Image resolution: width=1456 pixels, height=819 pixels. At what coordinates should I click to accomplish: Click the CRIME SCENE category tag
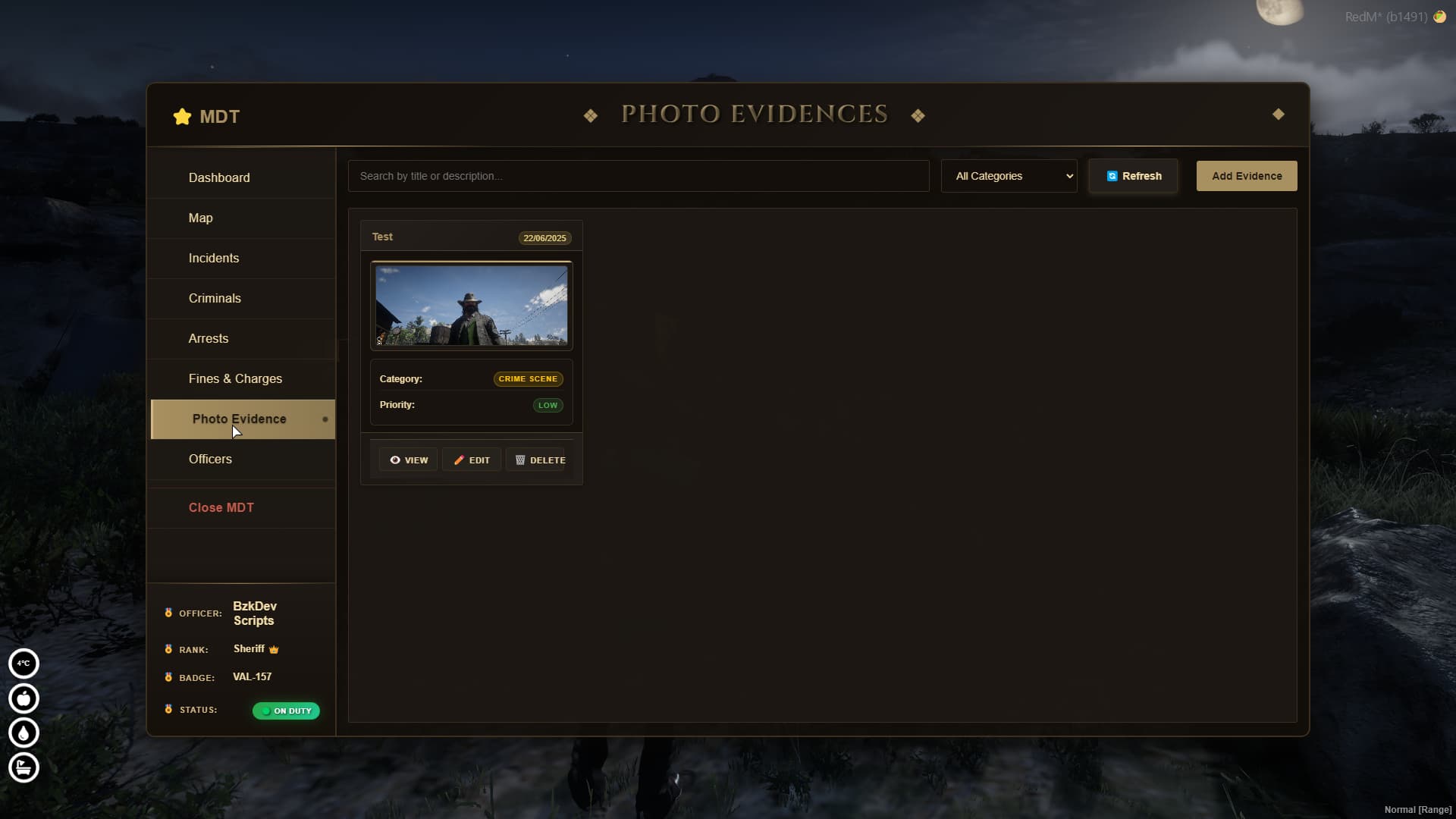click(528, 378)
